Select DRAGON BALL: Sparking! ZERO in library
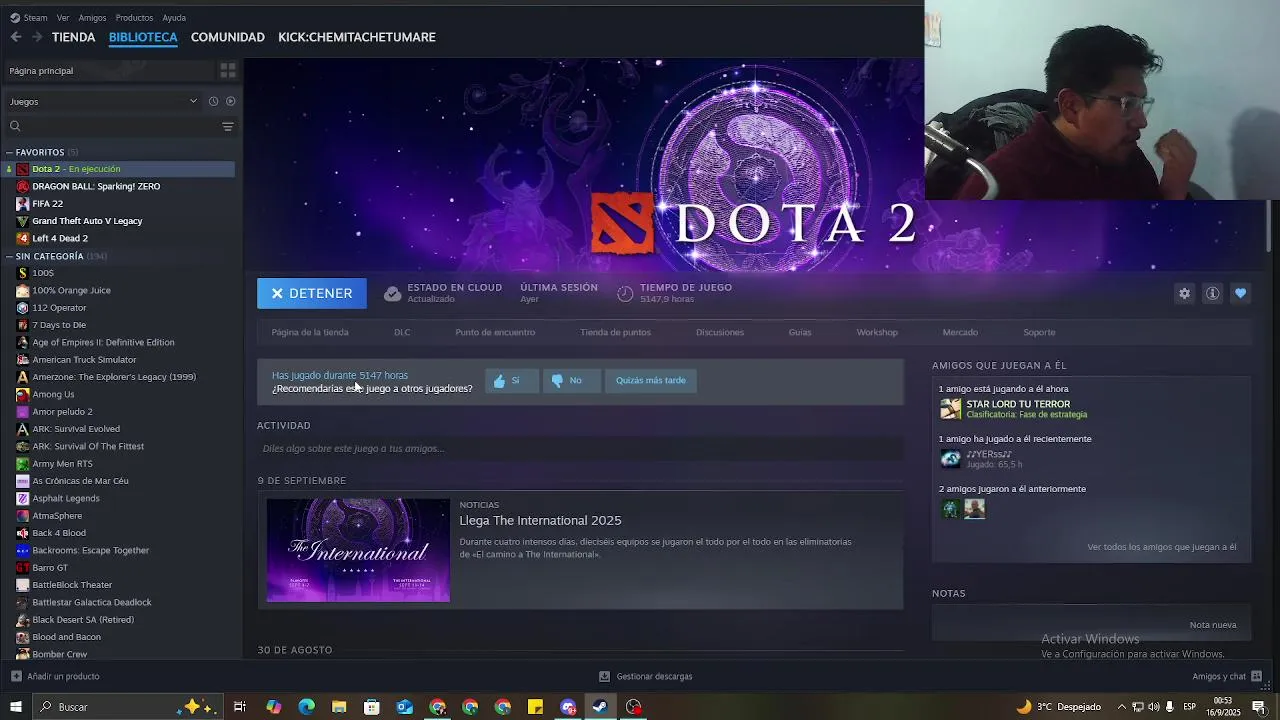This screenshot has width=1280, height=720. click(96, 186)
